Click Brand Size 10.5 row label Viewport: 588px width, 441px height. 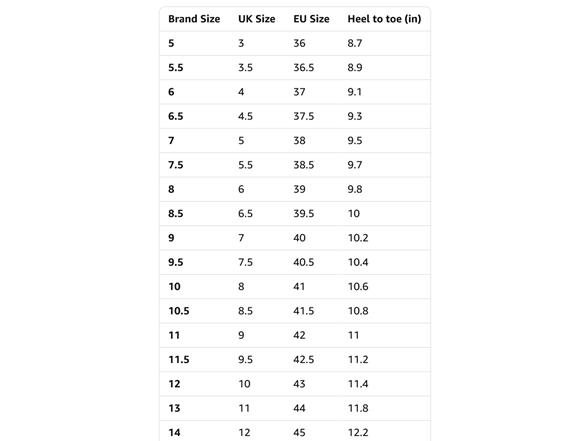point(178,311)
